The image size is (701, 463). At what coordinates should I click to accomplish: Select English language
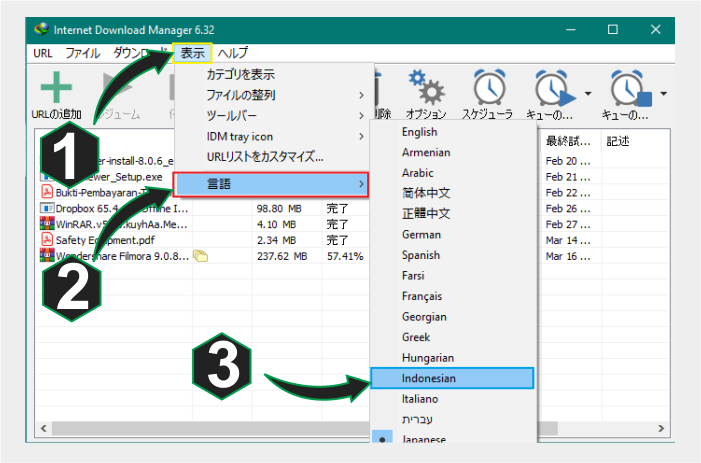coord(453,132)
